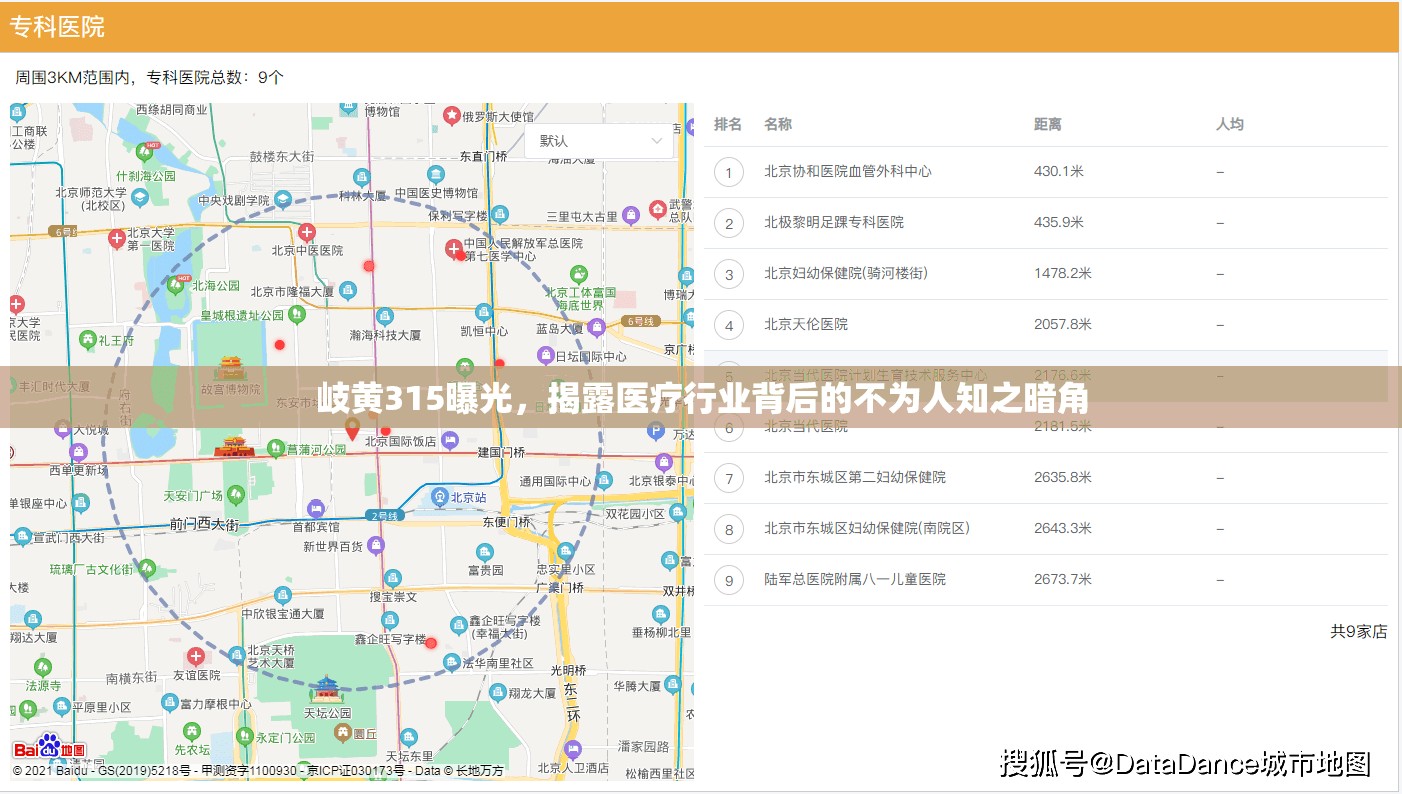Select the 蓝岛大厦 shopping icon

coord(597,327)
